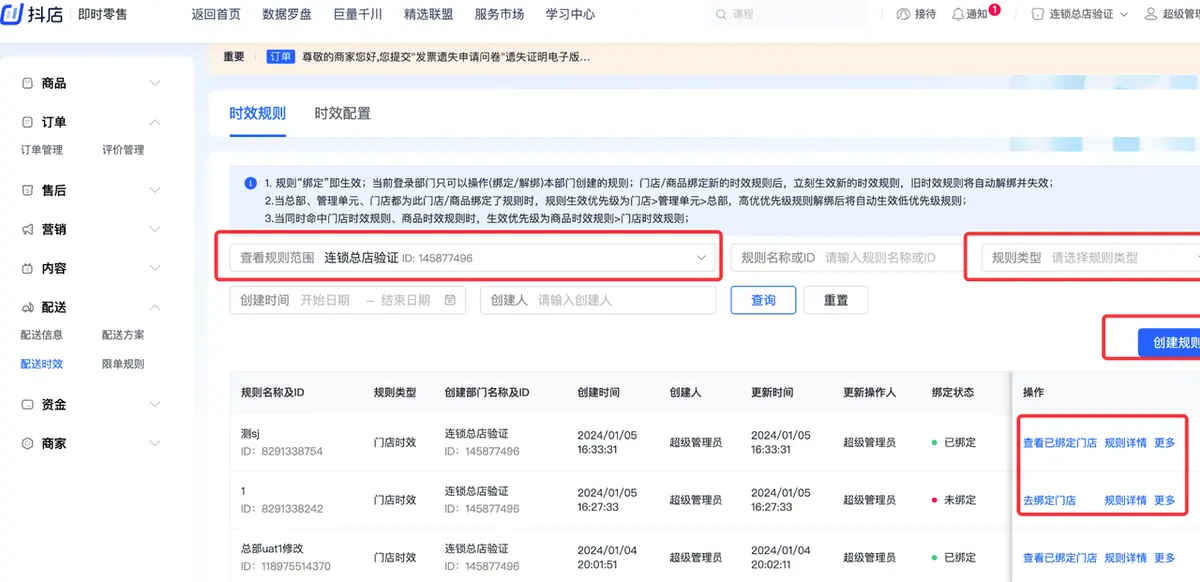Click the 订单 tag in the notice banner
This screenshot has height=582, width=1200.
click(280, 57)
